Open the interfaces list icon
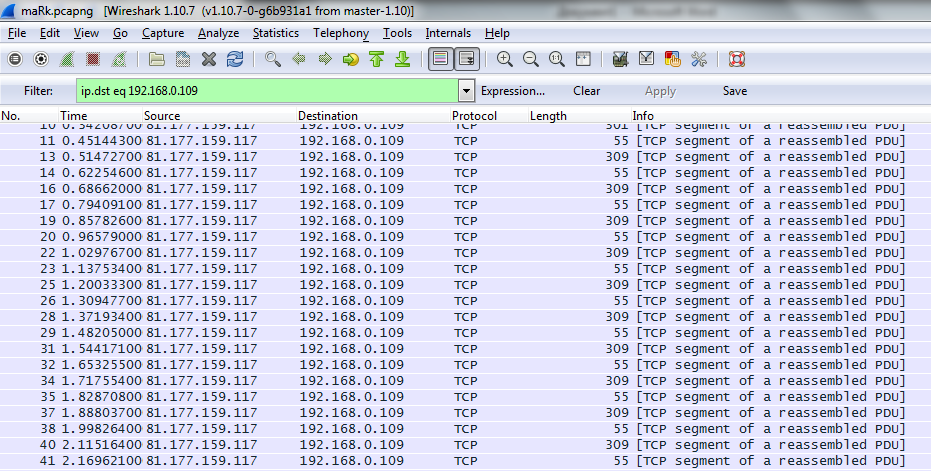Image resolution: width=931 pixels, height=471 pixels. point(15,59)
